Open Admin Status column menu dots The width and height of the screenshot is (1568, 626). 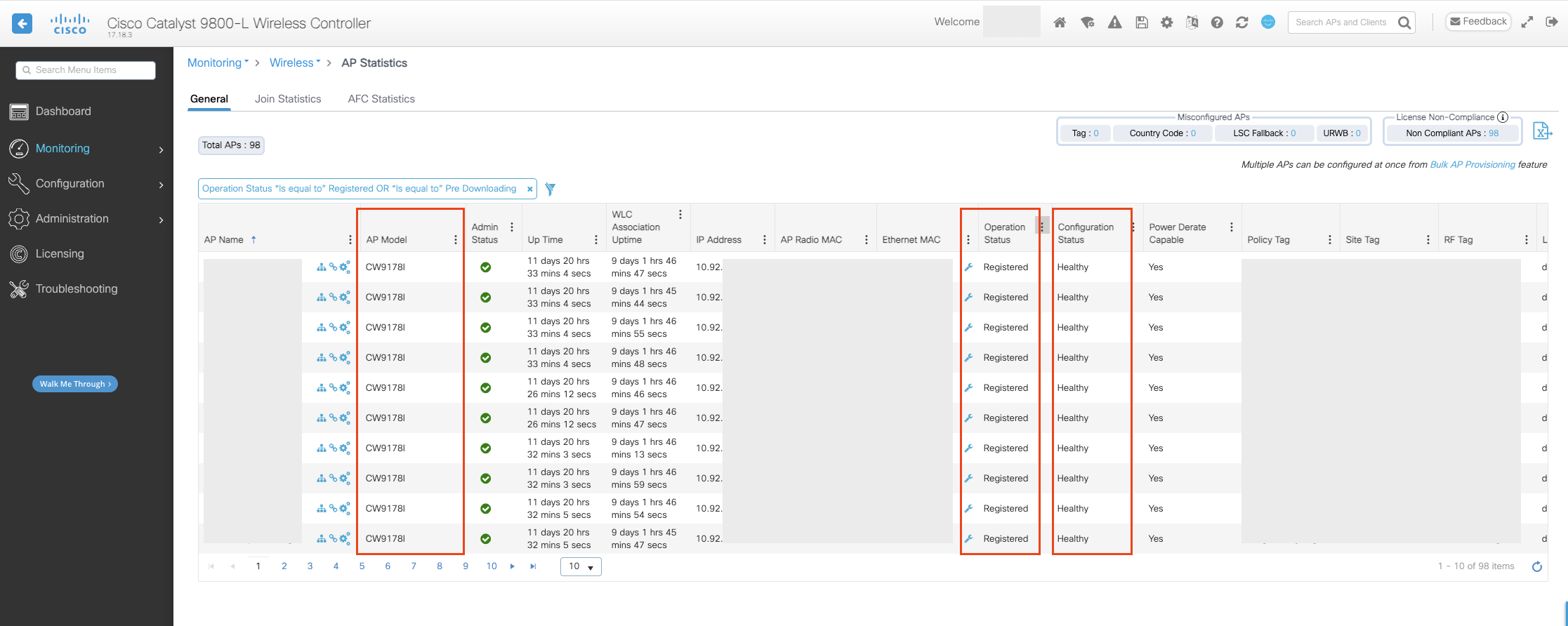pyautogui.click(x=512, y=227)
